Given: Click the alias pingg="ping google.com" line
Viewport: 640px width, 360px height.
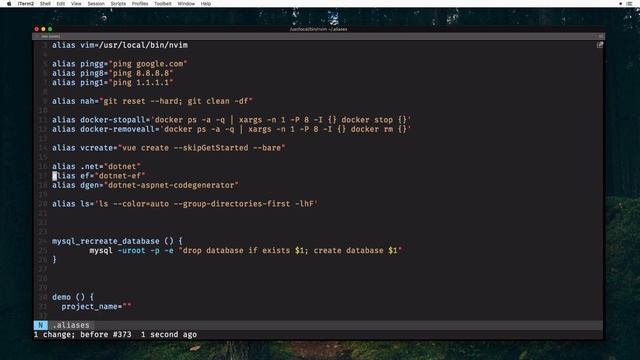Looking at the screenshot, I should pos(120,64).
